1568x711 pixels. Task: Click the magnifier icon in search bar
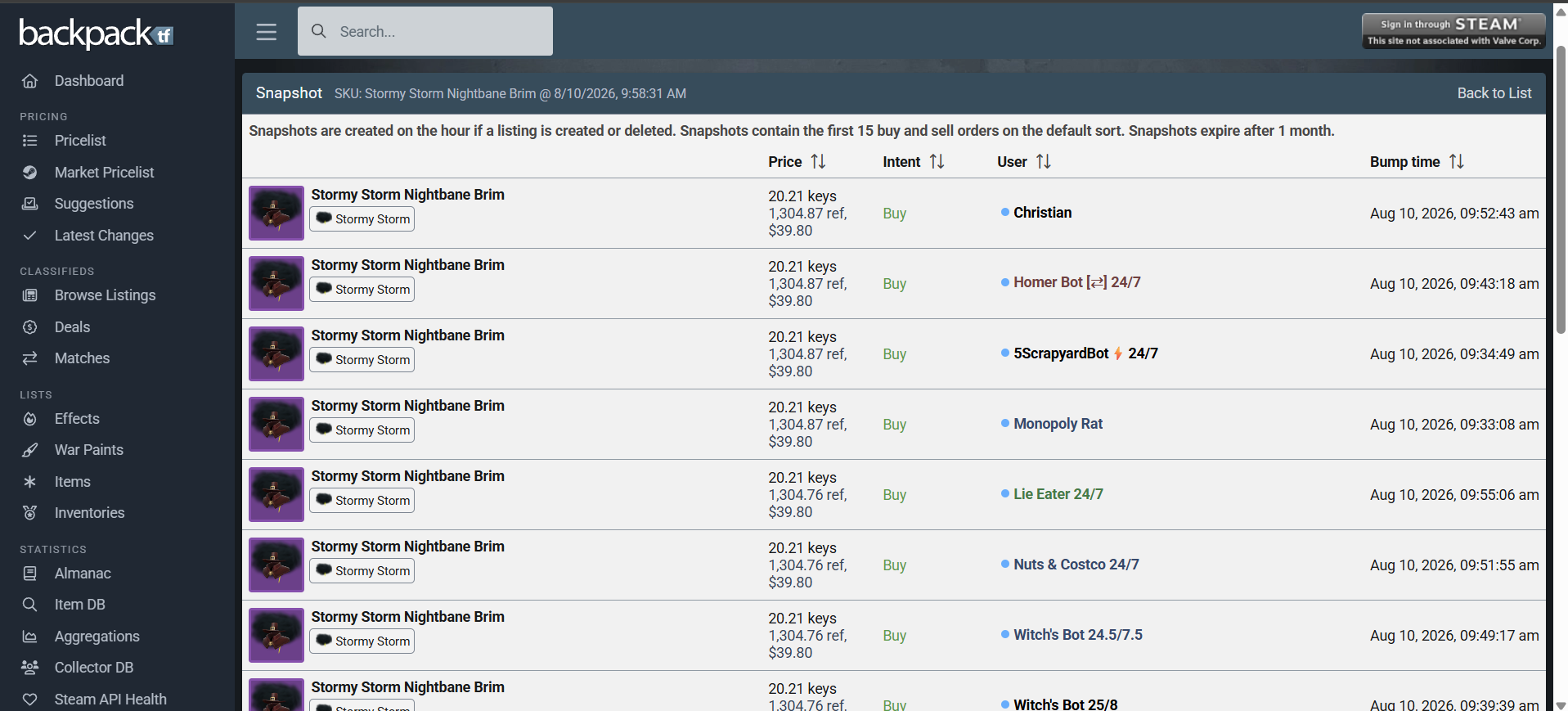click(x=319, y=31)
